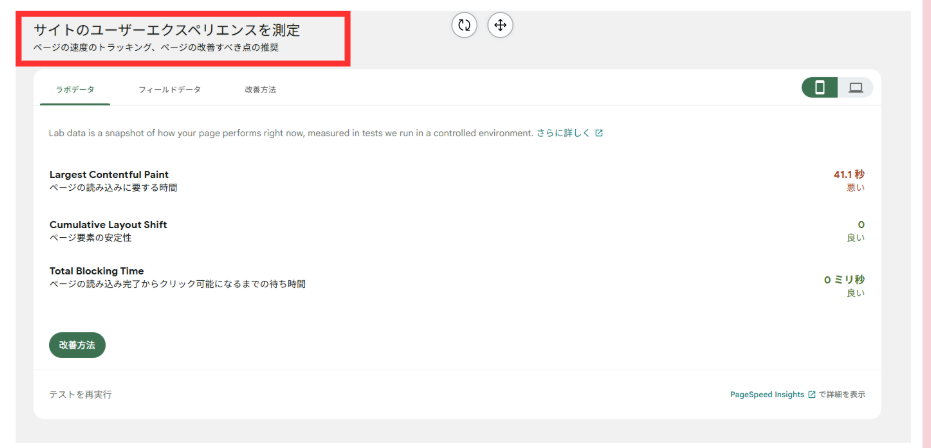Click the Total Blocking Time label
This screenshot has height=448, width=931.
(96, 271)
